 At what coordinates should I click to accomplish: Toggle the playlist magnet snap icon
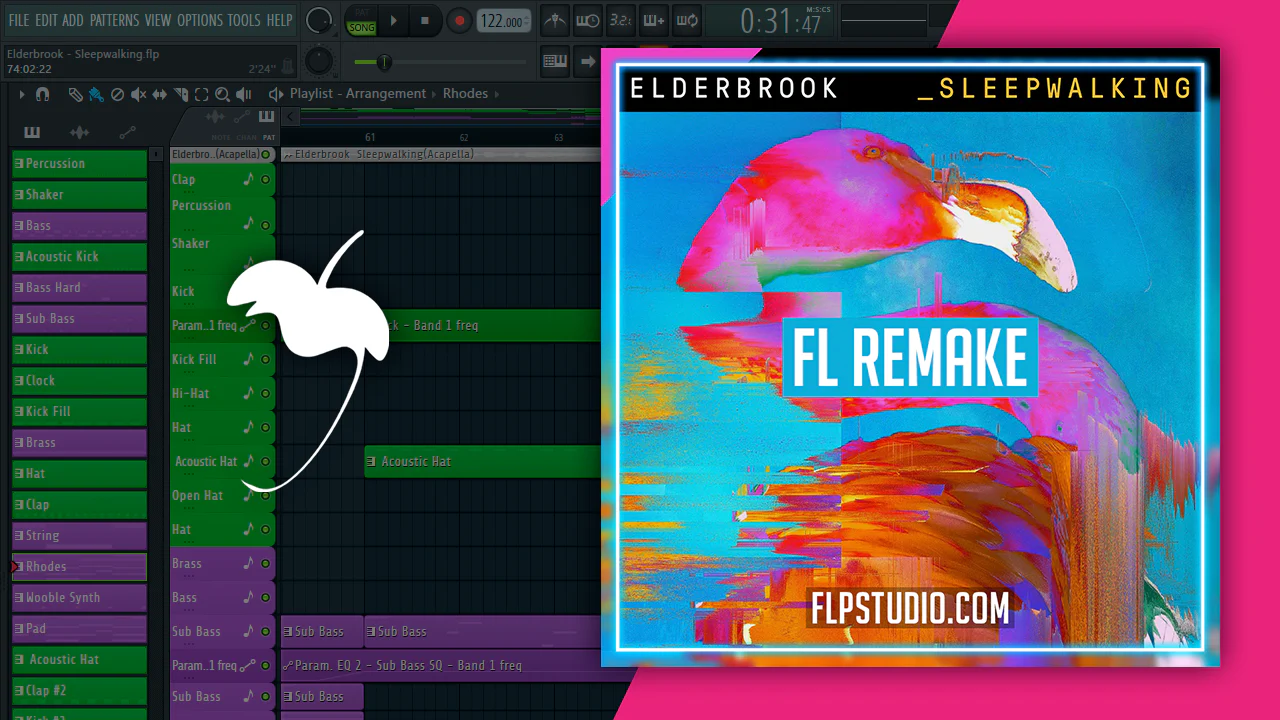(42, 94)
